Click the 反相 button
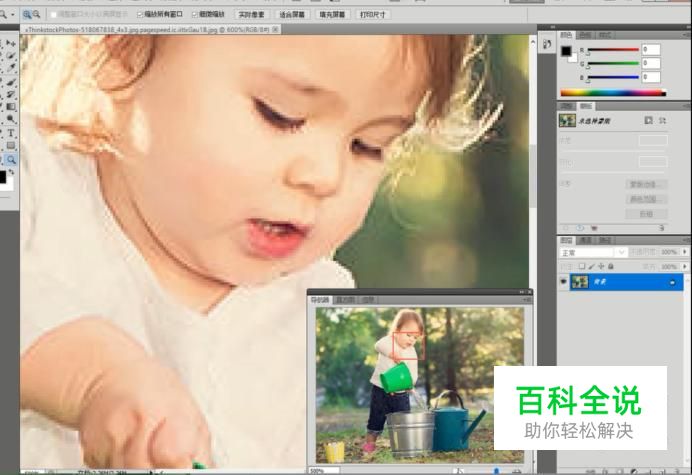Image resolution: width=692 pixels, height=475 pixels. pyautogui.click(x=646, y=214)
